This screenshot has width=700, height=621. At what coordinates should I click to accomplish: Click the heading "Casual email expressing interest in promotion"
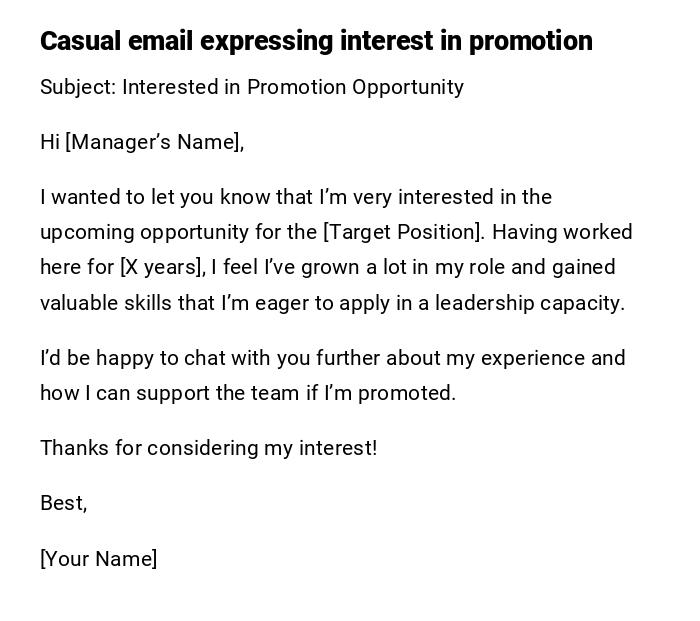coord(316,41)
